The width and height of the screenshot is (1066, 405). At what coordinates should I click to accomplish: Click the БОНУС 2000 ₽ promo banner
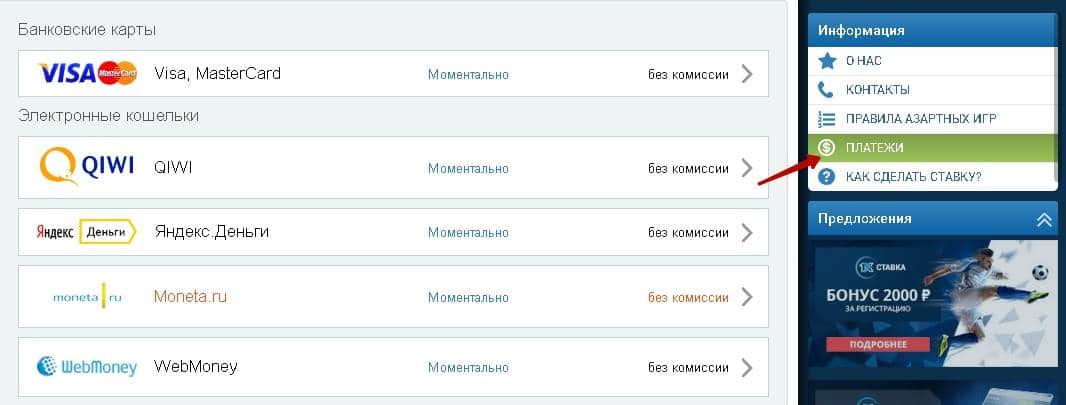932,302
